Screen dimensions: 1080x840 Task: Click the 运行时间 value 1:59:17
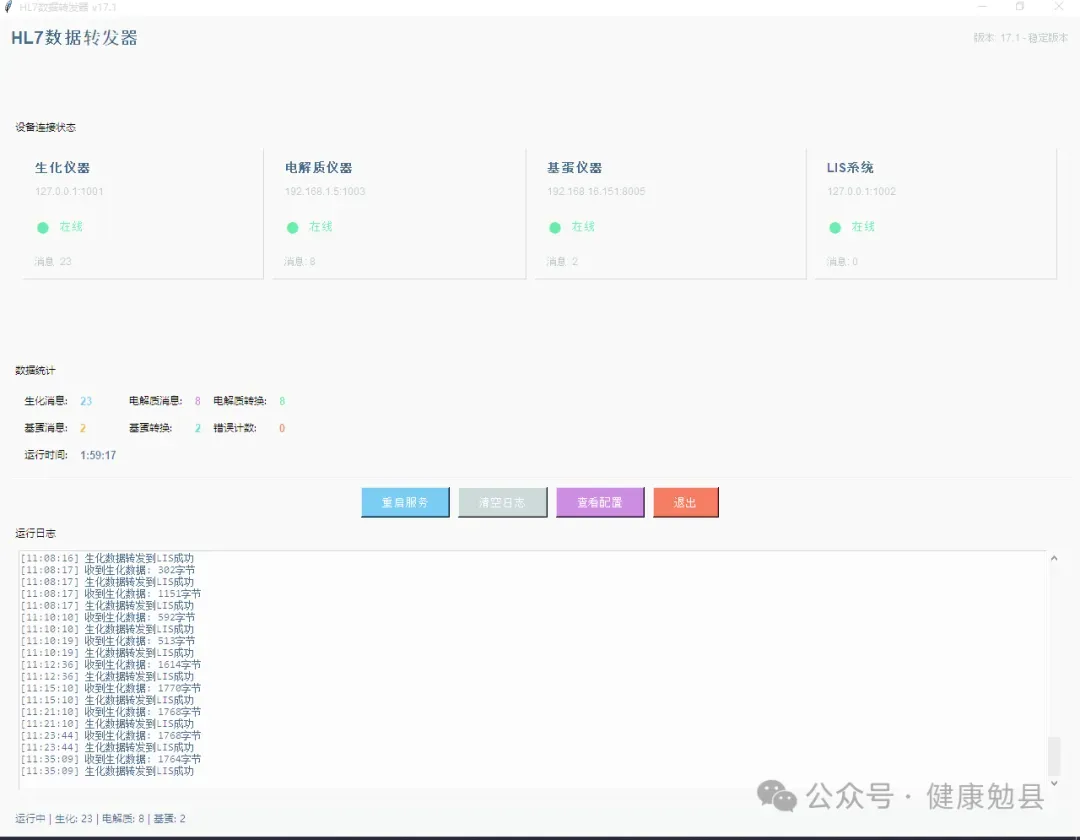point(98,455)
